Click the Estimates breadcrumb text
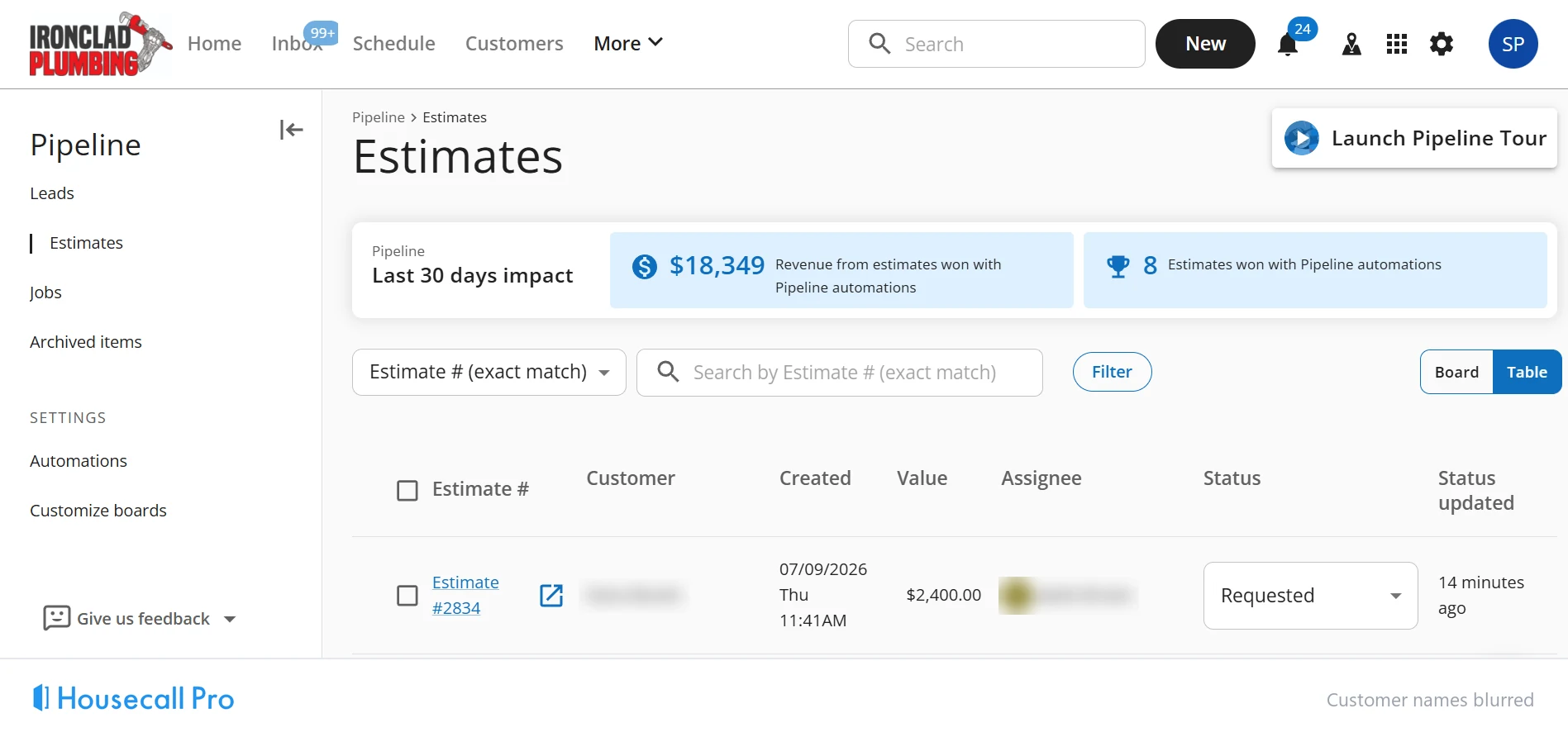1568x737 pixels. [455, 117]
